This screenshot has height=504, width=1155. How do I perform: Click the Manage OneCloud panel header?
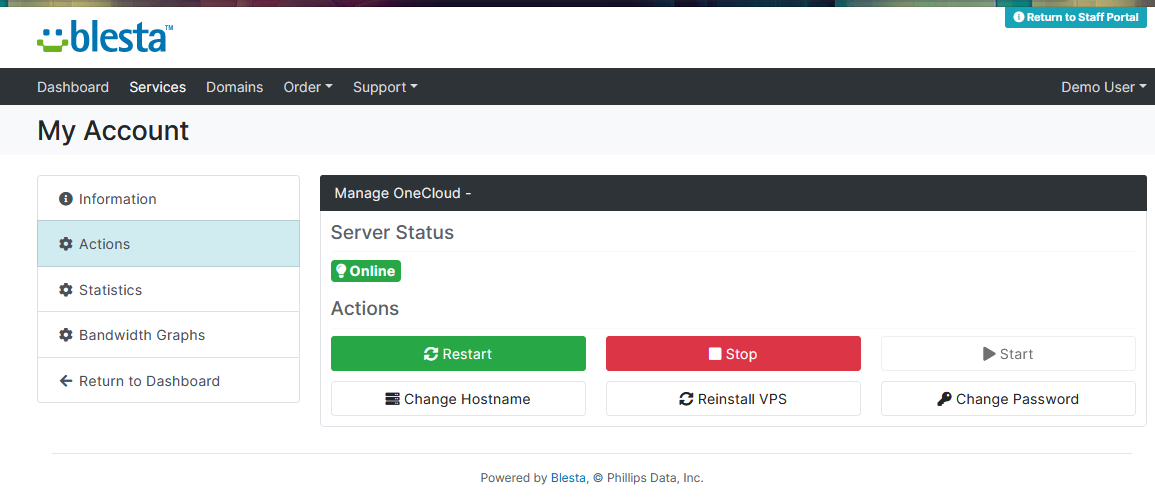pyautogui.click(x=734, y=193)
